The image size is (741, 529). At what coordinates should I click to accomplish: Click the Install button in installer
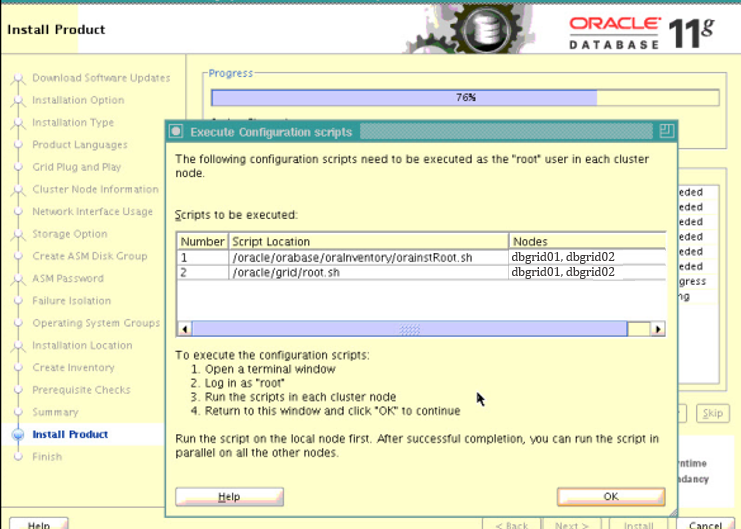pyautogui.click(x=639, y=524)
